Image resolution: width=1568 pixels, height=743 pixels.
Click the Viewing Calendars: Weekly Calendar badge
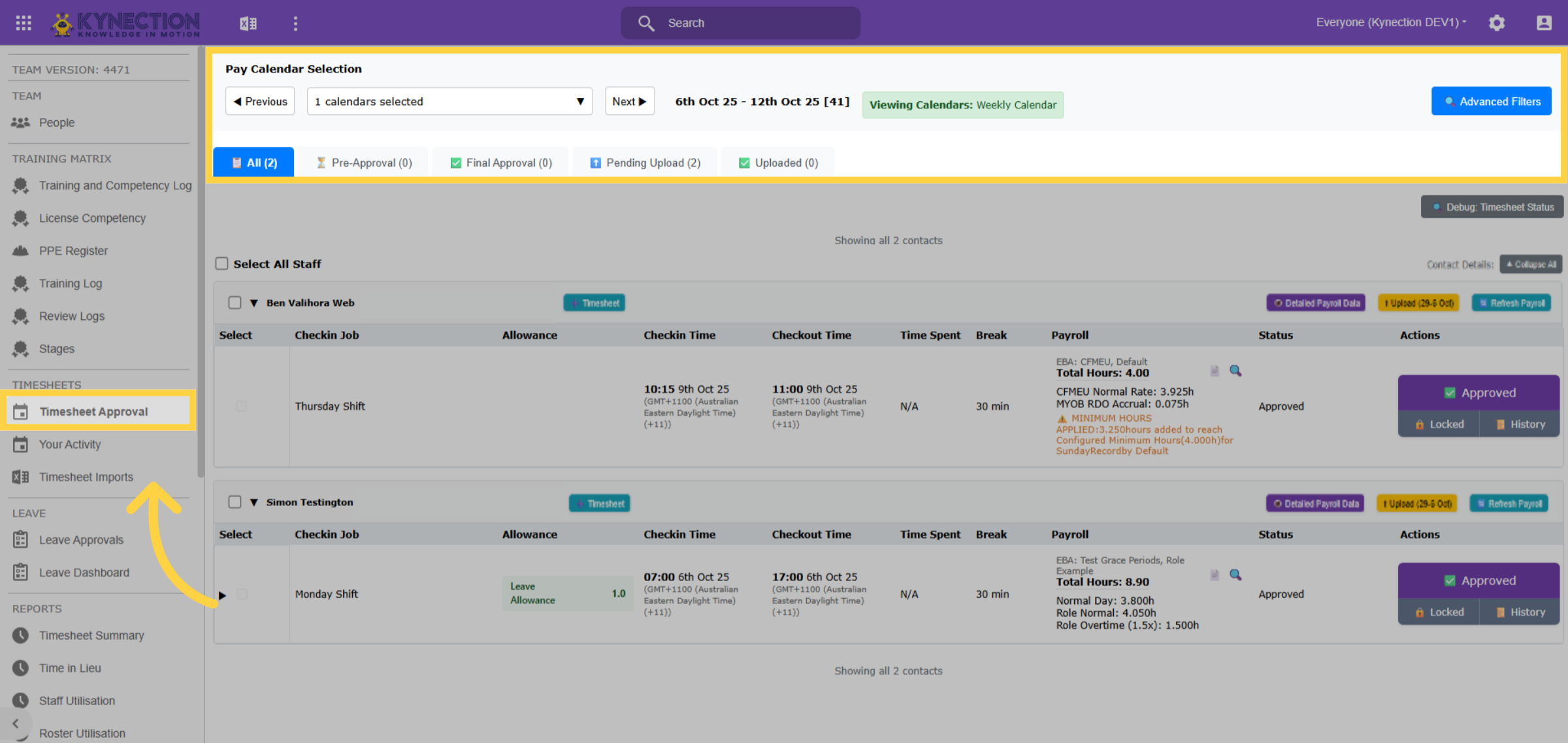[963, 104]
